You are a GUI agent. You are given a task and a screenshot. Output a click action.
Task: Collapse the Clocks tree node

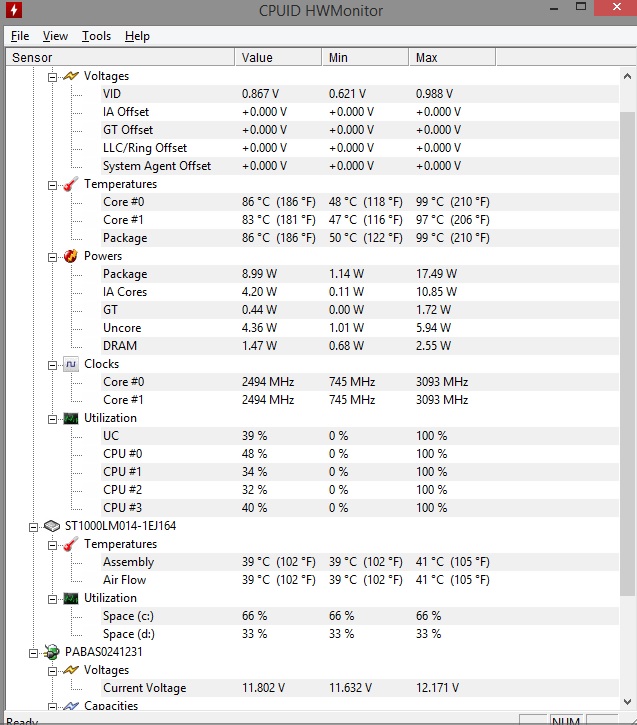[x=53, y=364]
